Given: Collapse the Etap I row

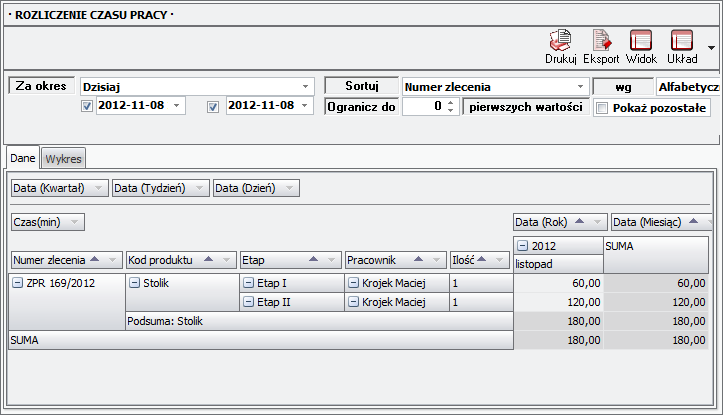Looking at the screenshot, I should [250, 283].
